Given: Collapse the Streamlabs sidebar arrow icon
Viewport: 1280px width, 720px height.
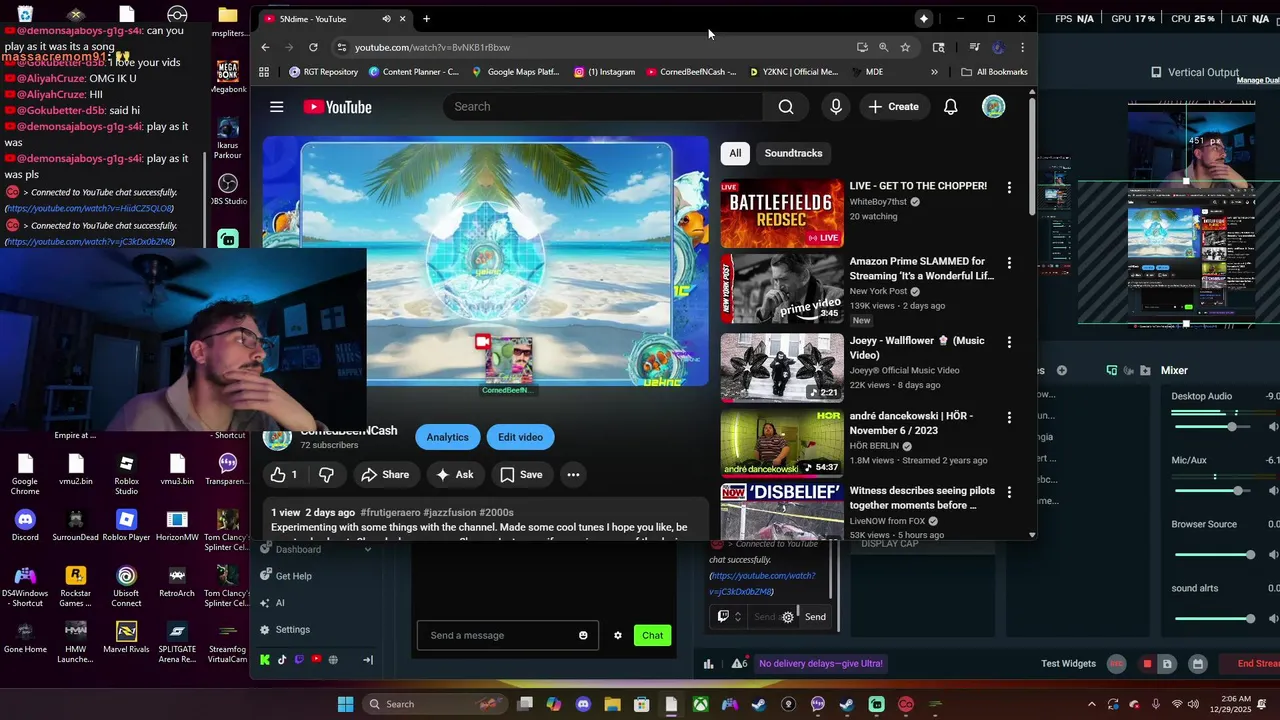Looking at the screenshot, I should (368, 660).
